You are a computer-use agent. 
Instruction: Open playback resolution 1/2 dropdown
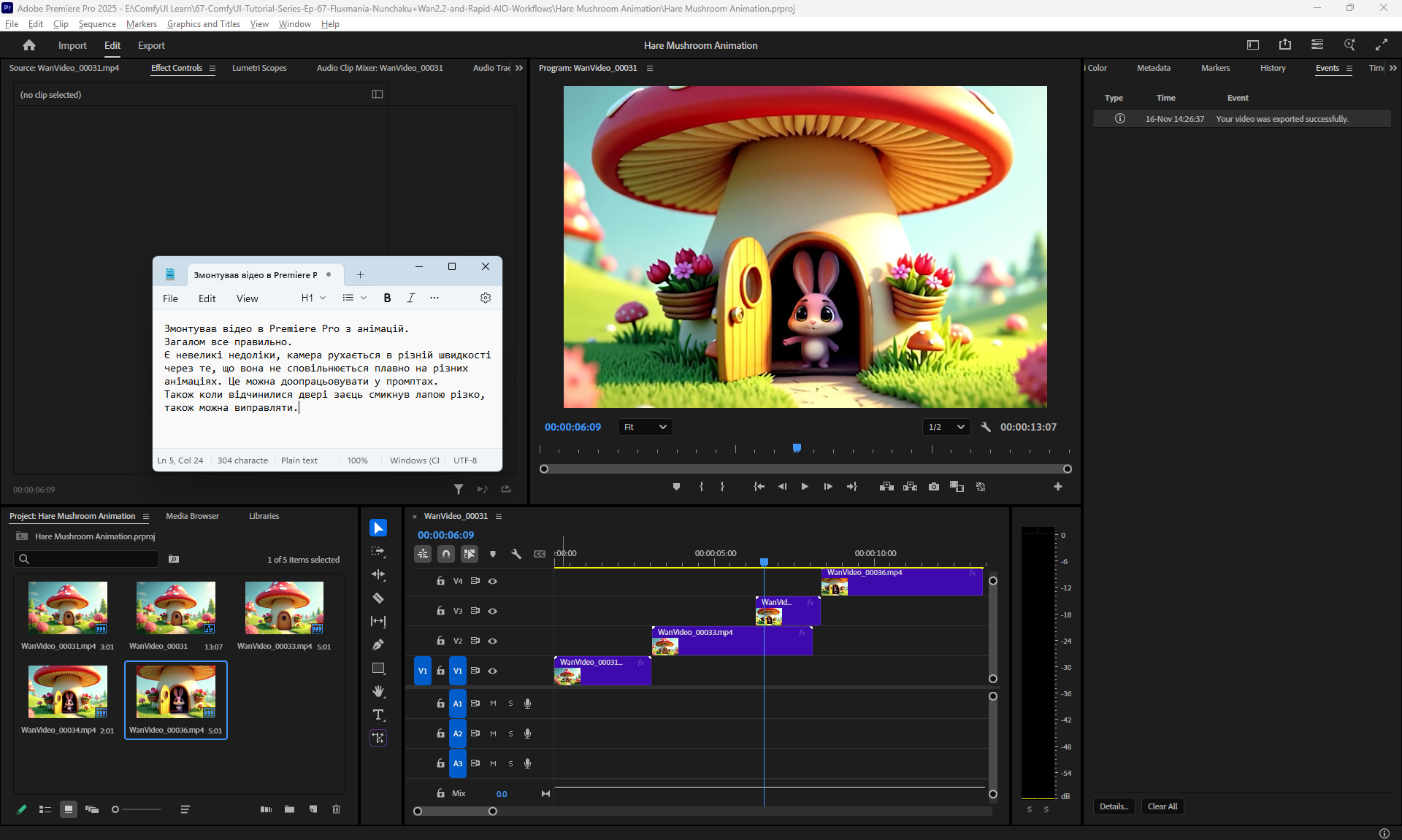946,427
